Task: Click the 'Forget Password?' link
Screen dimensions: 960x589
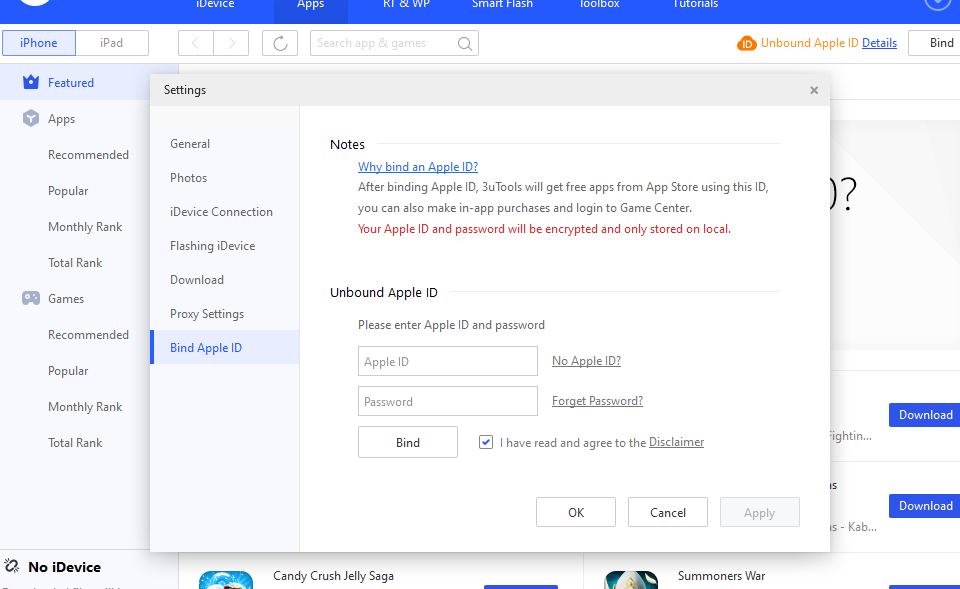Action: coord(598,400)
